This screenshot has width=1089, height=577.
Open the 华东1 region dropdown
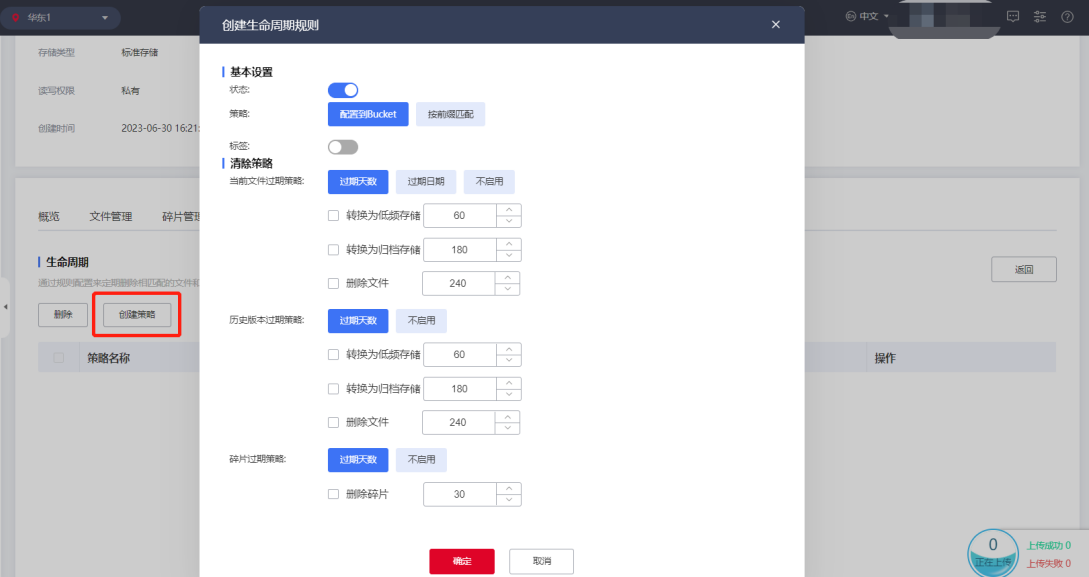62,18
